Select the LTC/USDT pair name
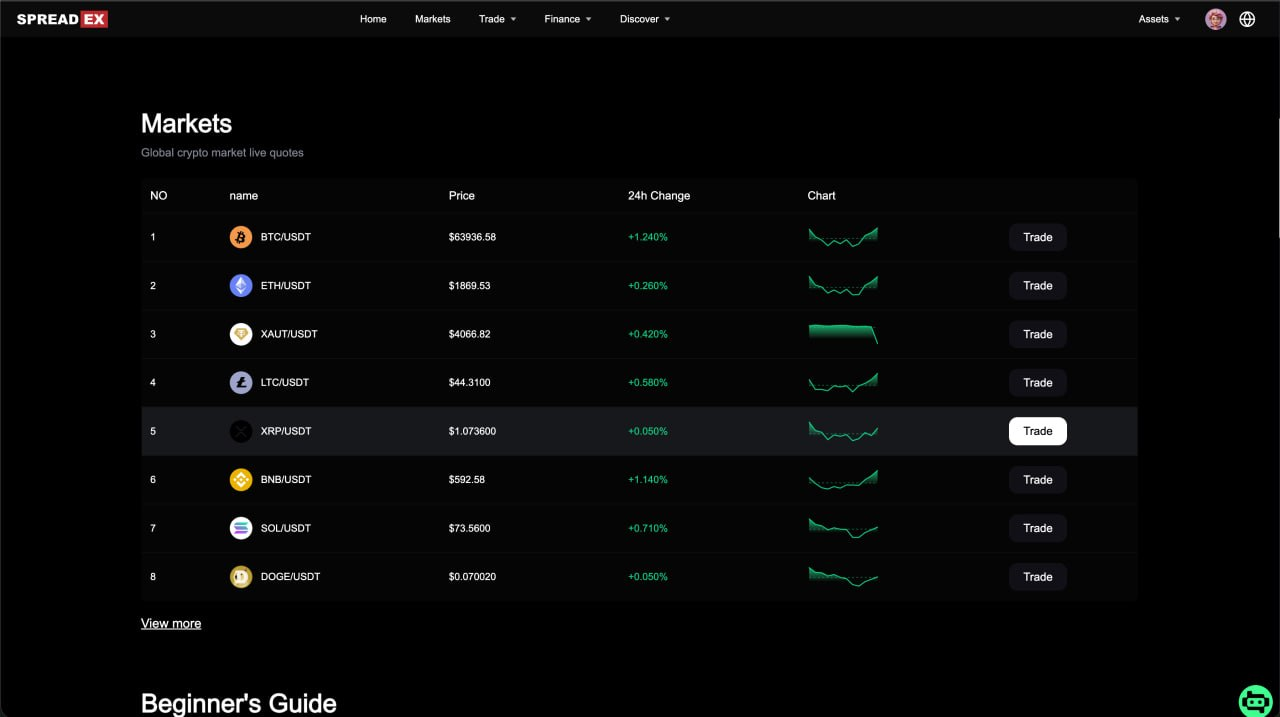 (x=285, y=383)
